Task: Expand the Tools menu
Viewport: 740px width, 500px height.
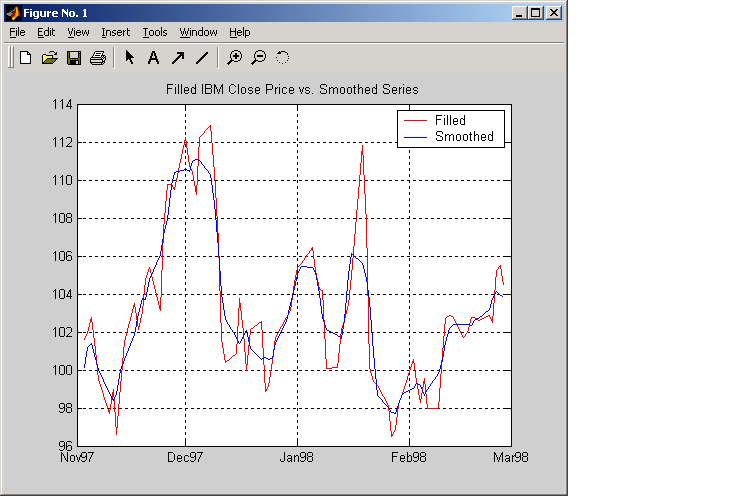Action: click(x=155, y=32)
